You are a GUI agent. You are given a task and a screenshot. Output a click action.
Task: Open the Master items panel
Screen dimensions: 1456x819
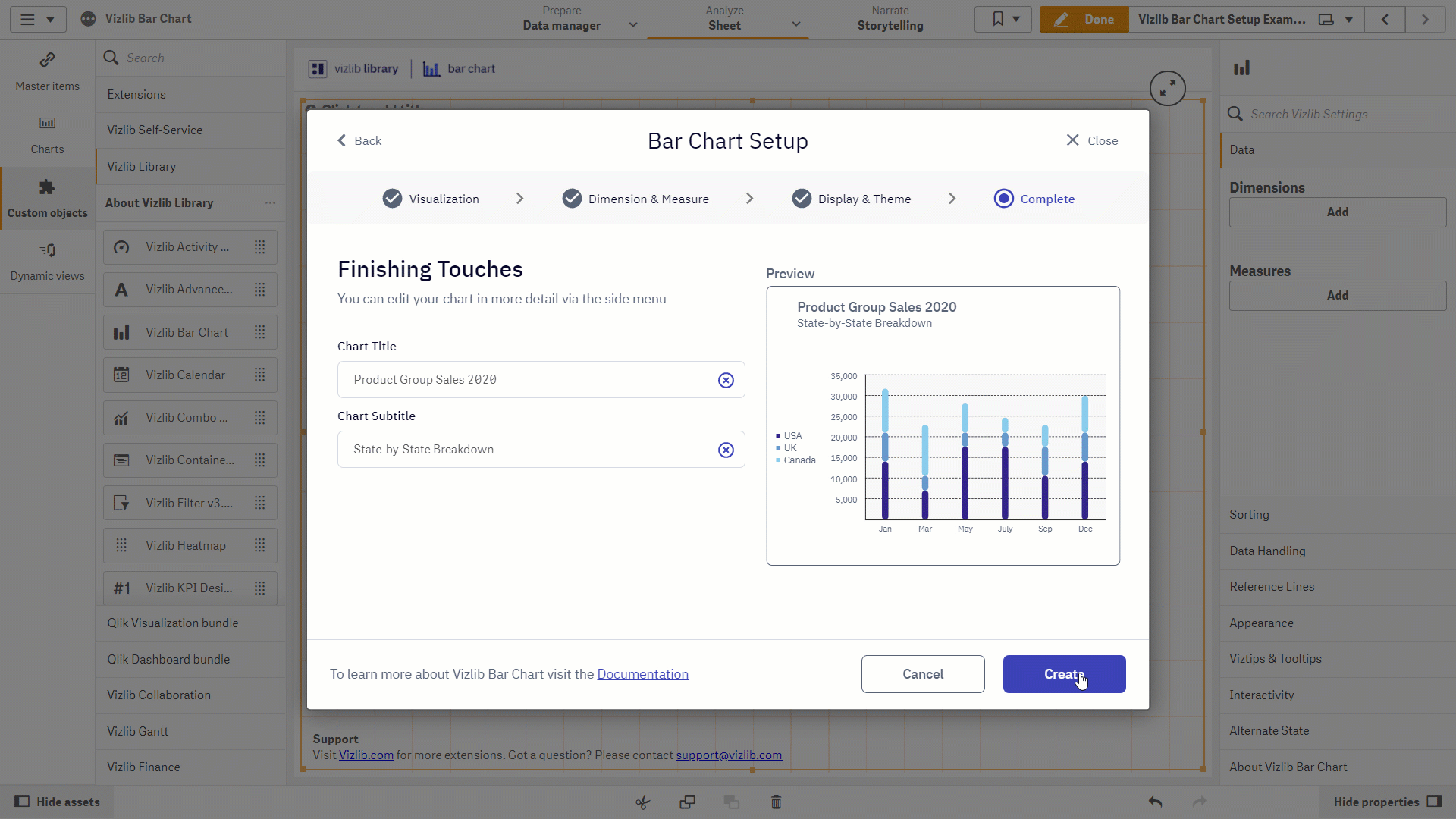click(47, 72)
